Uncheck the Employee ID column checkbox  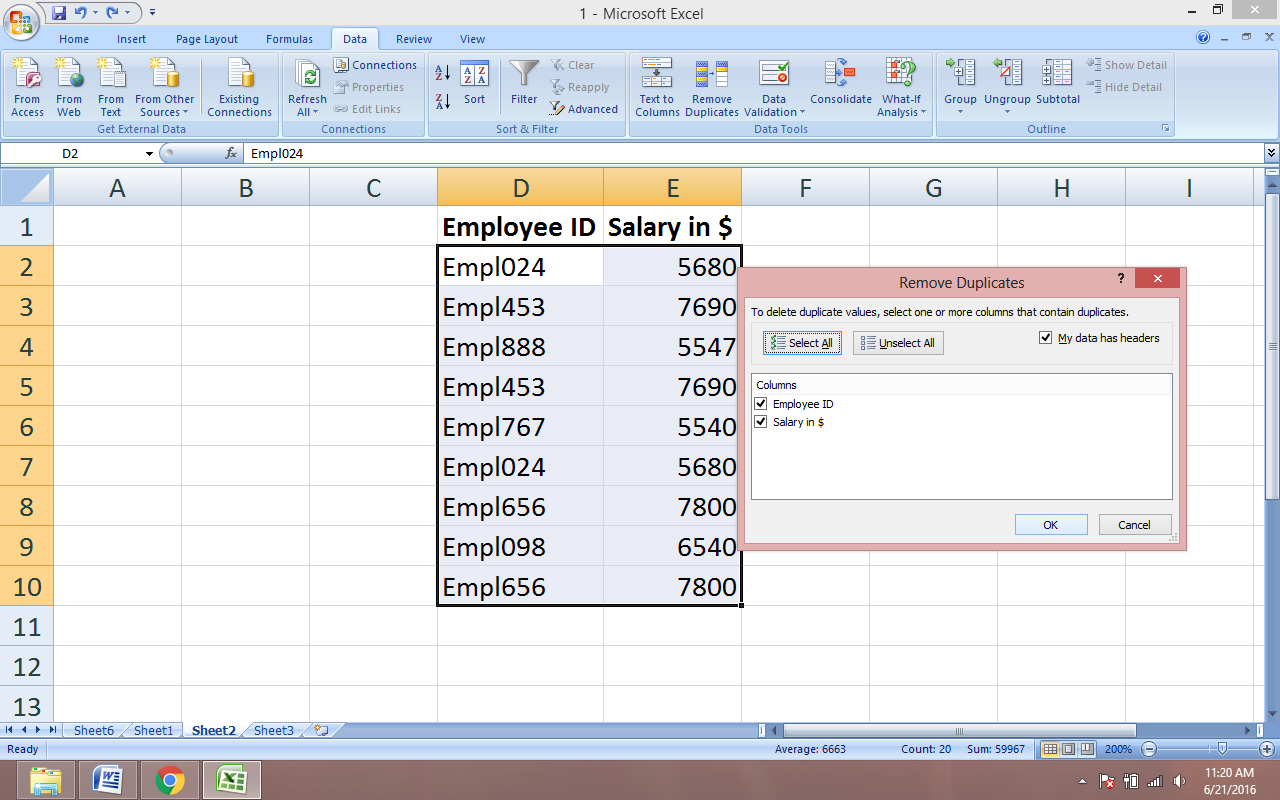tap(761, 404)
